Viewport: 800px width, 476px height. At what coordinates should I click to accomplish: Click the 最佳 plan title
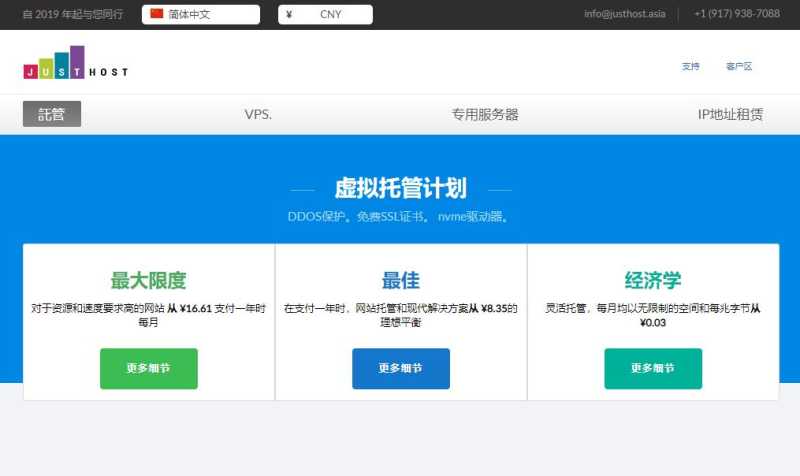click(x=400, y=280)
